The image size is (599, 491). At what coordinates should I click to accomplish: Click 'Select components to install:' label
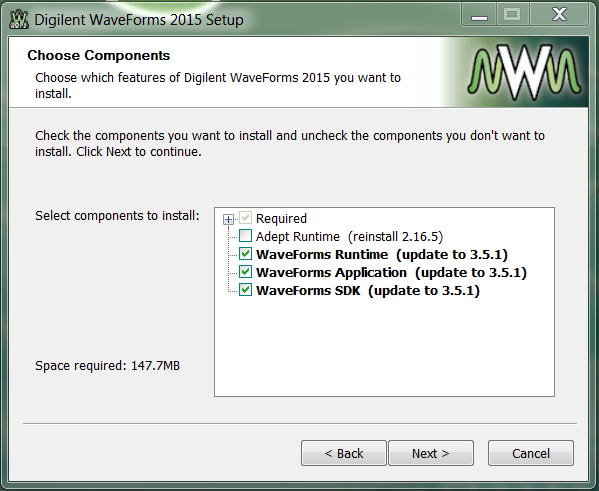tap(117, 216)
